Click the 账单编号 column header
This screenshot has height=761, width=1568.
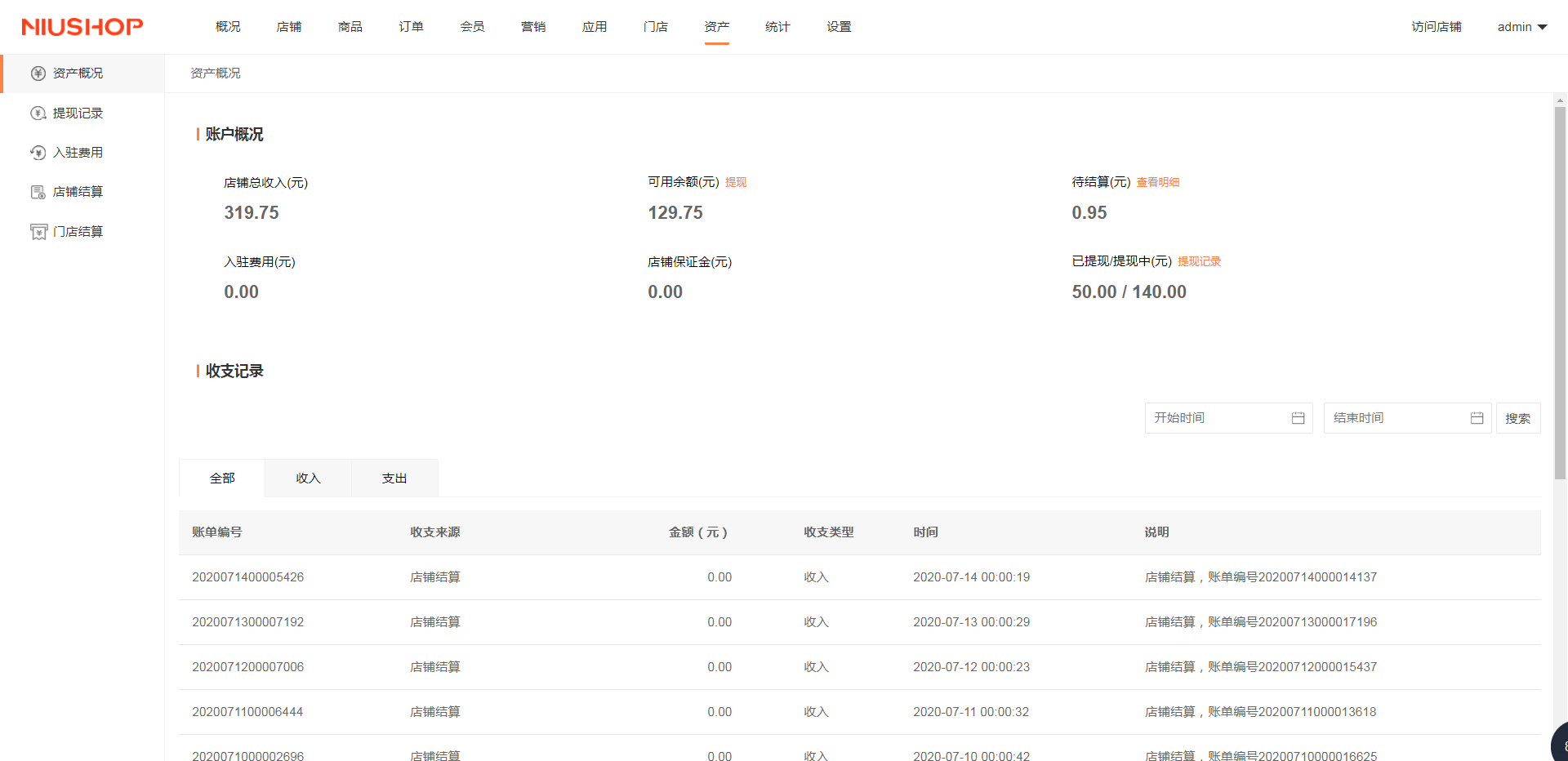point(217,532)
